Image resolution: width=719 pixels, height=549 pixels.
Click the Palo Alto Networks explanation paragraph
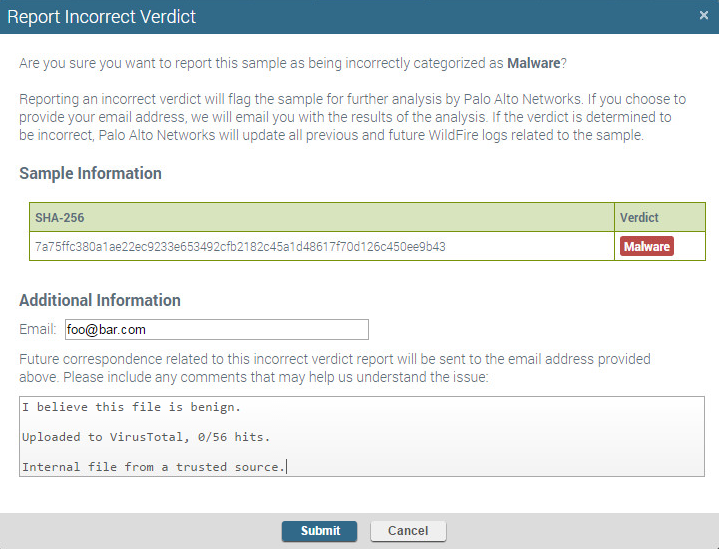350,117
